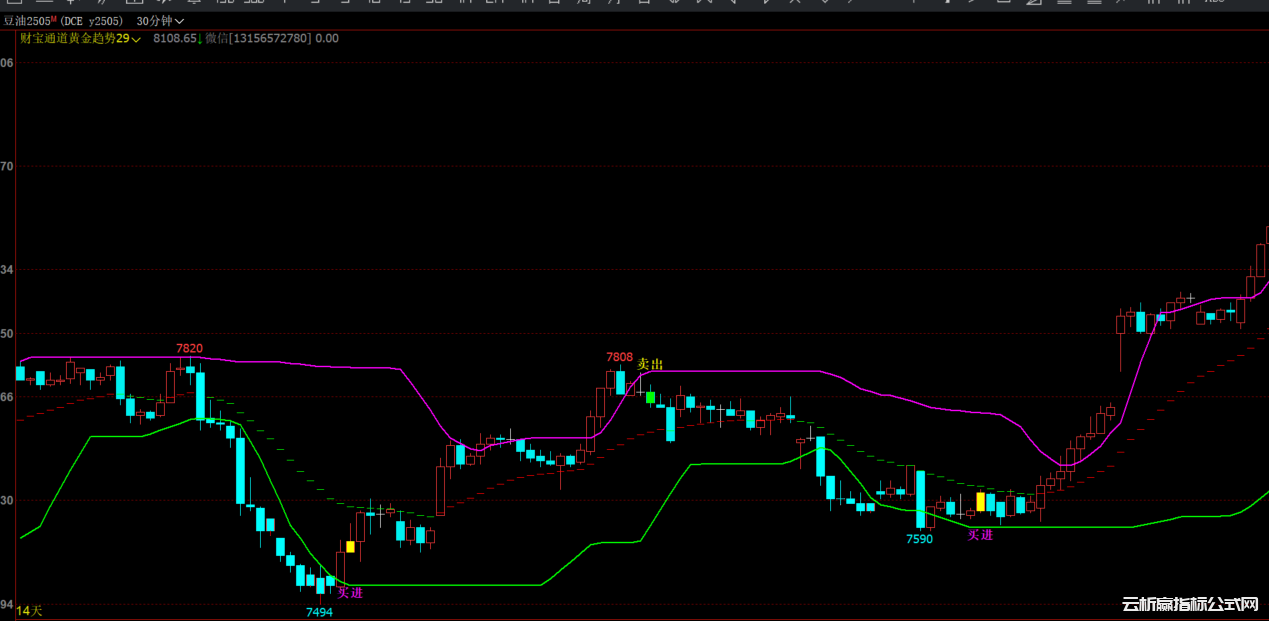Image resolution: width=1269 pixels, height=621 pixels.
Task: Click the 14天 label at bottom left
Action: coord(30,610)
